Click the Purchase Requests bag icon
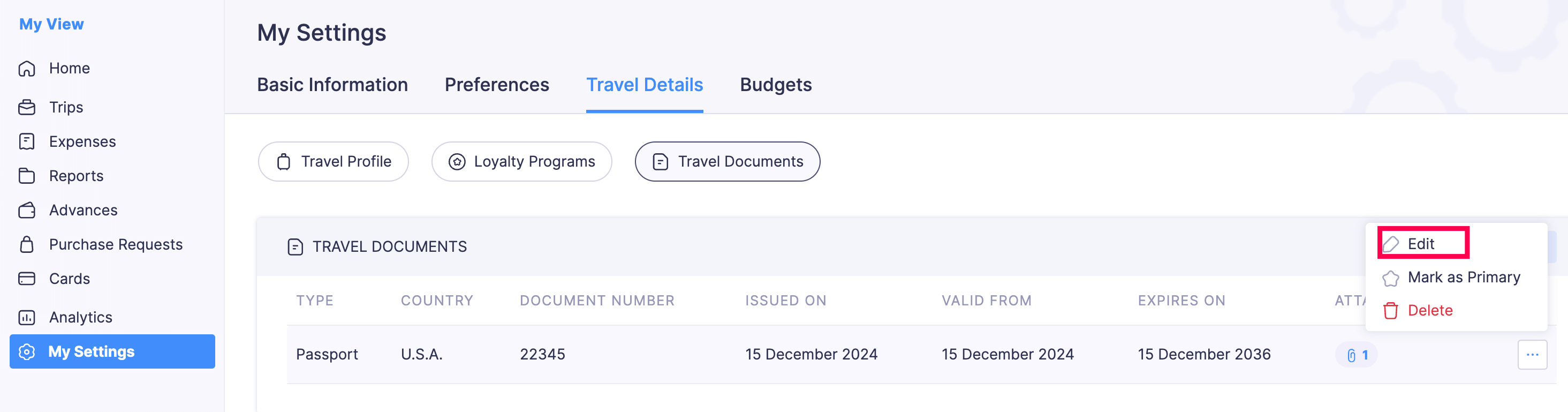Screen dimensions: 1568x412 click(x=27, y=244)
